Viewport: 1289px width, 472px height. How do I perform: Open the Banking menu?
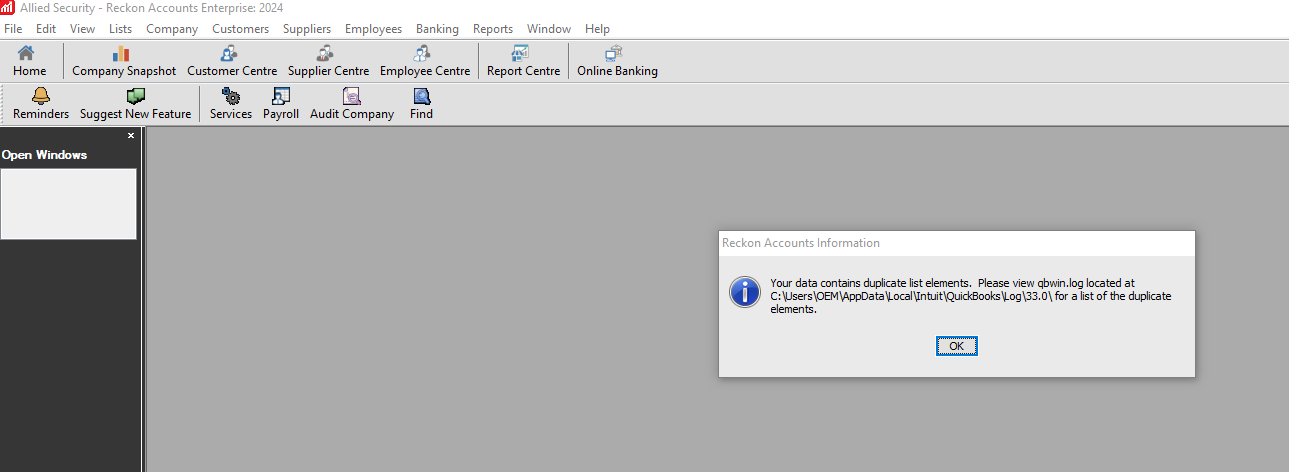pyautogui.click(x=437, y=29)
